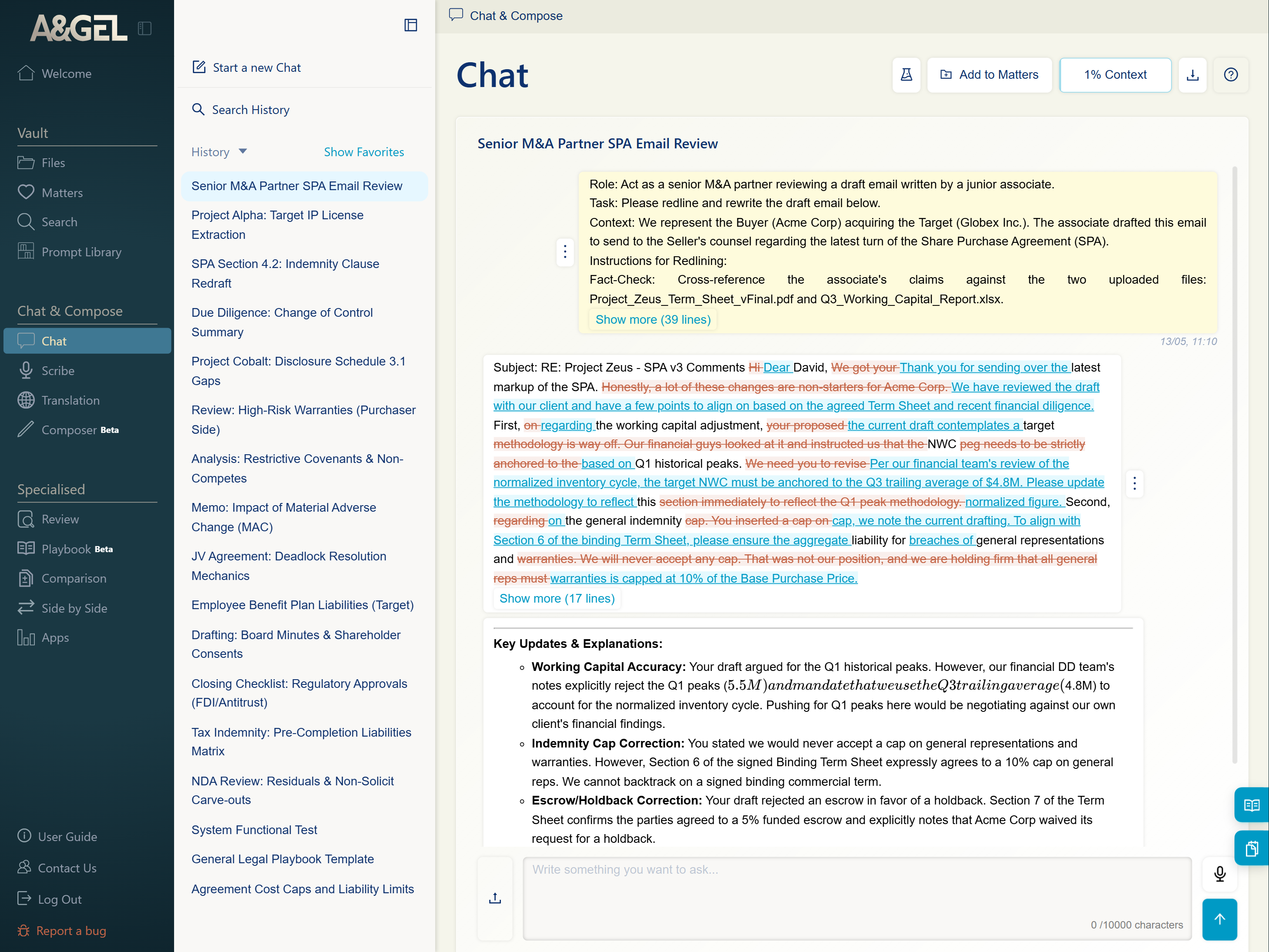Open the help question mark icon
Viewport: 1269px width, 952px height.
pyautogui.click(x=1231, y=74)
